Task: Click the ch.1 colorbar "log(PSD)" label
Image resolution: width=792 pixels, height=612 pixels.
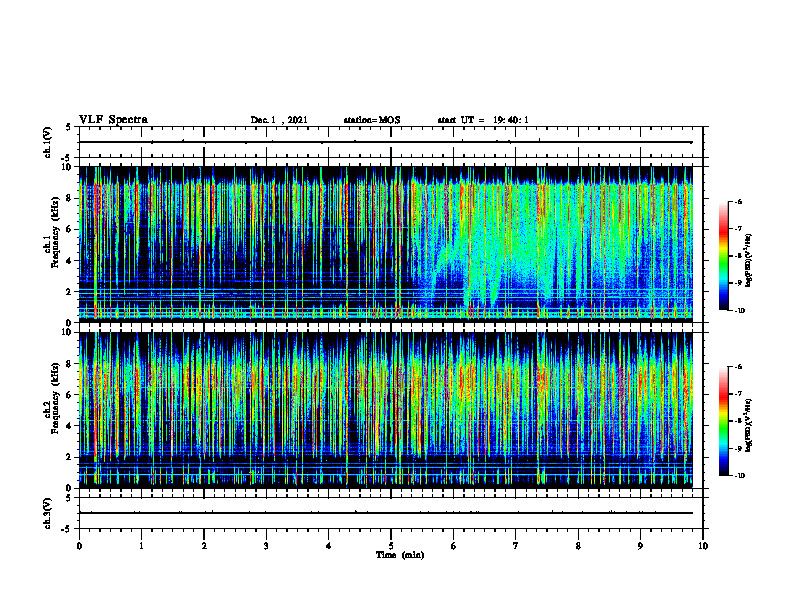Action: (749, 260)
